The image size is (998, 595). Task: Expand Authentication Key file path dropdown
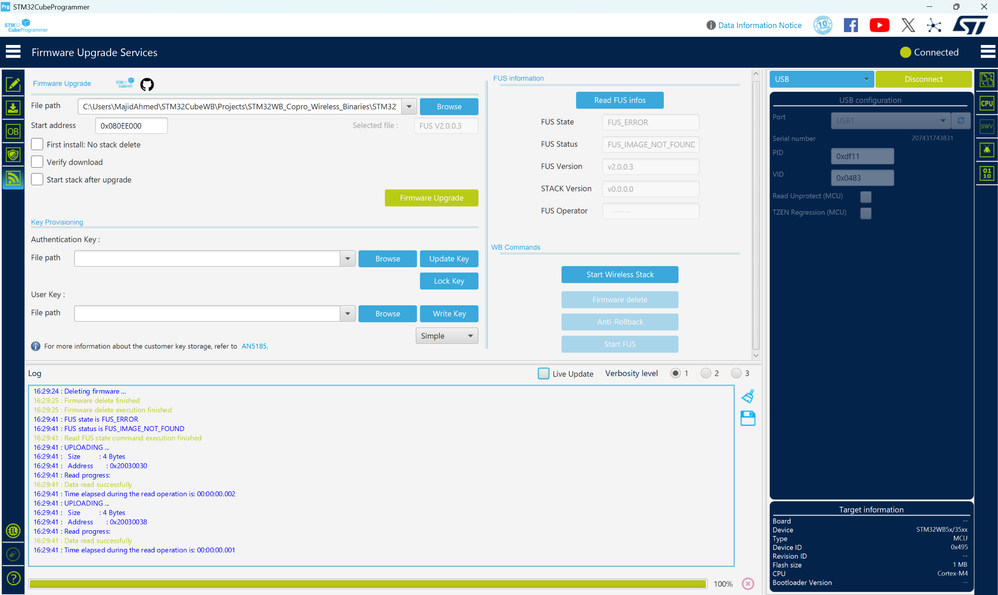click(348, 258)
